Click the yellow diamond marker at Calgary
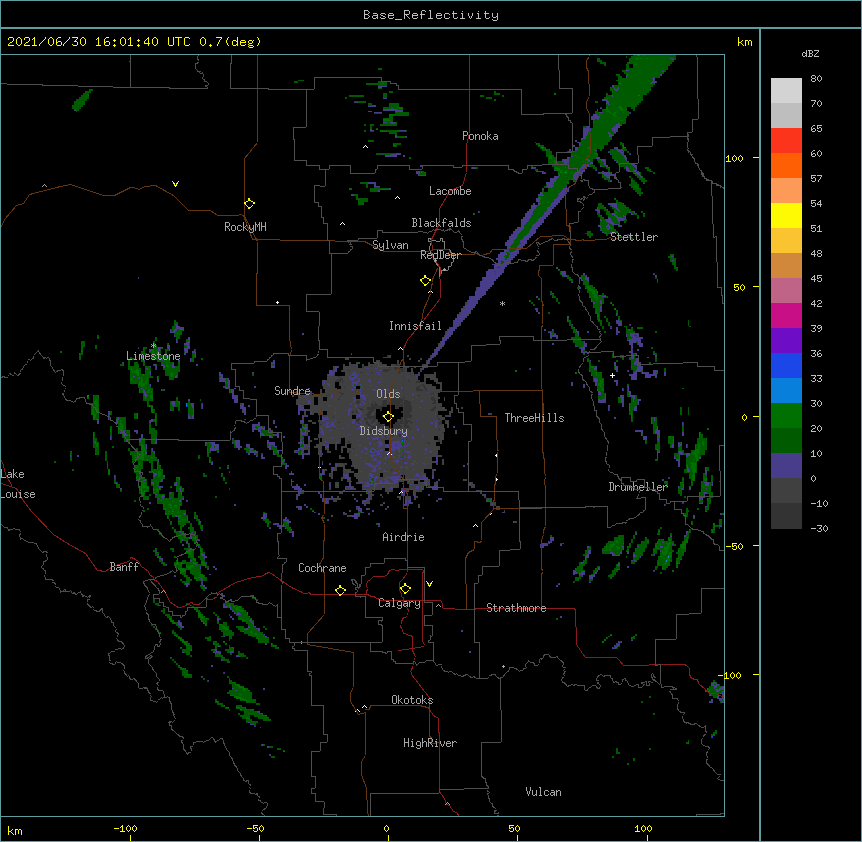Image resolution: width=862 pixels, height=842 pixels. tap(405, 589)
